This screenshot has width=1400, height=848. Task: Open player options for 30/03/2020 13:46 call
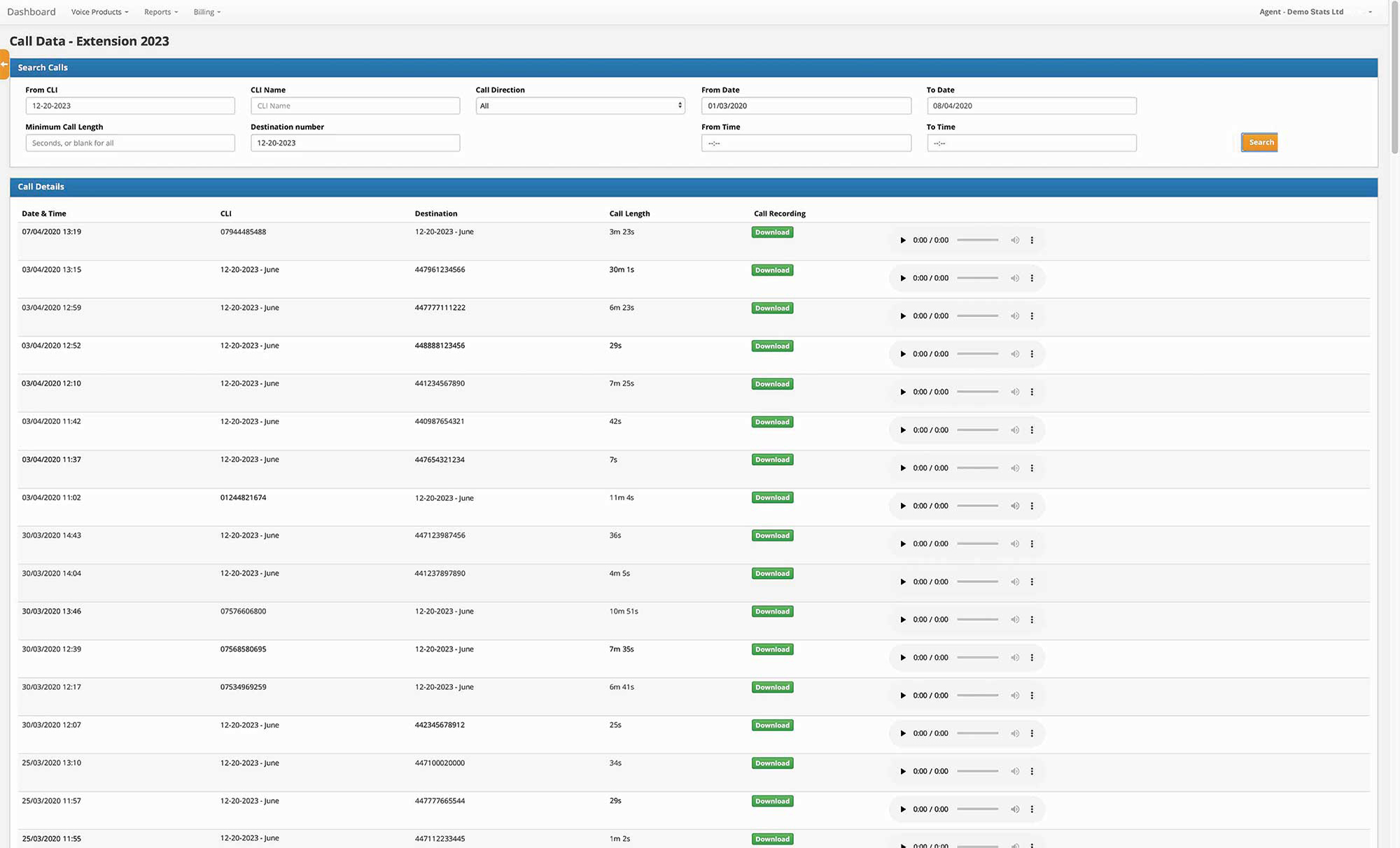pyautogui.click(x=1032, y=620)
